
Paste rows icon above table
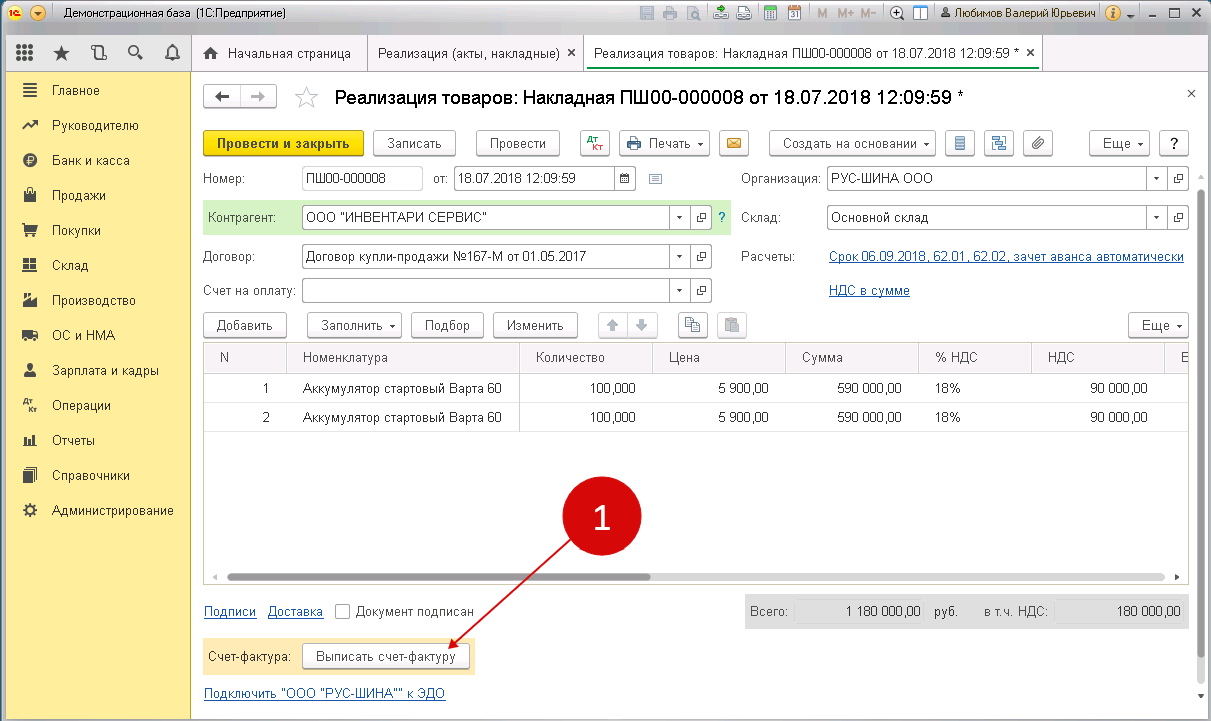[732, 325]
